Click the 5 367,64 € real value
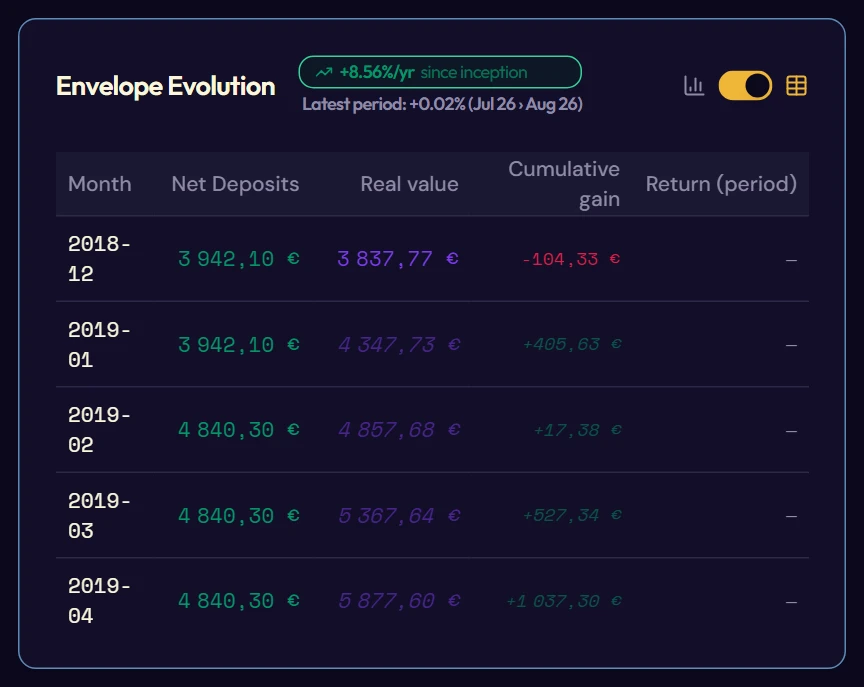 pos(399,516)
